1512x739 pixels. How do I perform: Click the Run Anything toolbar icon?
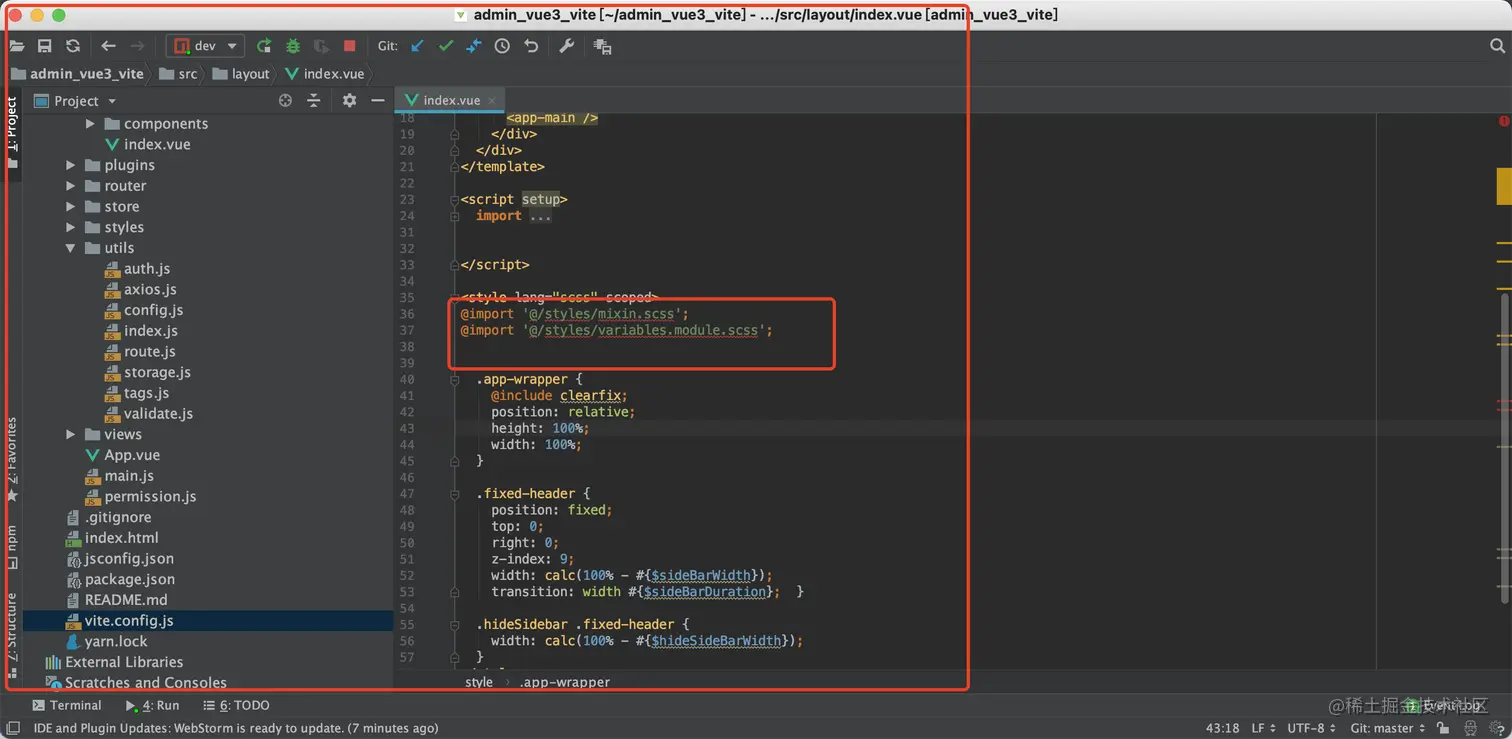602,46
